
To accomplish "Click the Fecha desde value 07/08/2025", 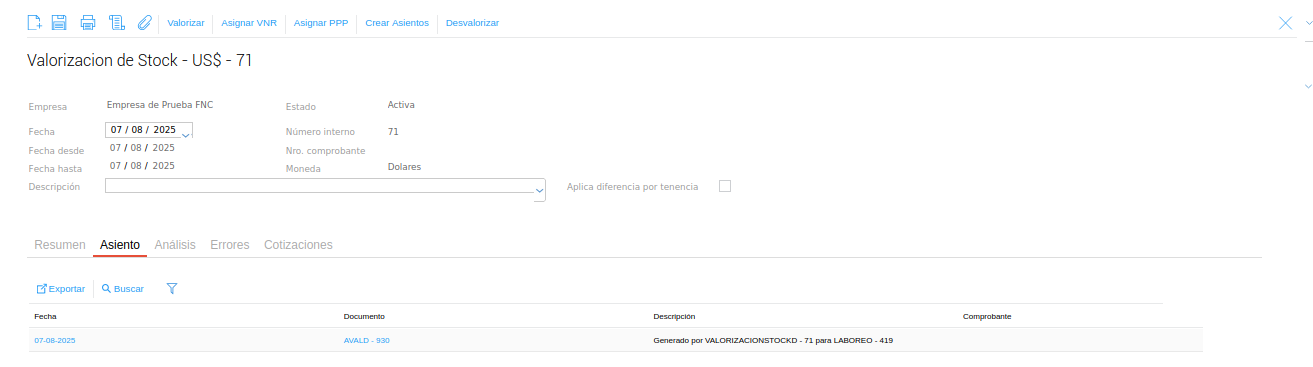I will [142, 148].
